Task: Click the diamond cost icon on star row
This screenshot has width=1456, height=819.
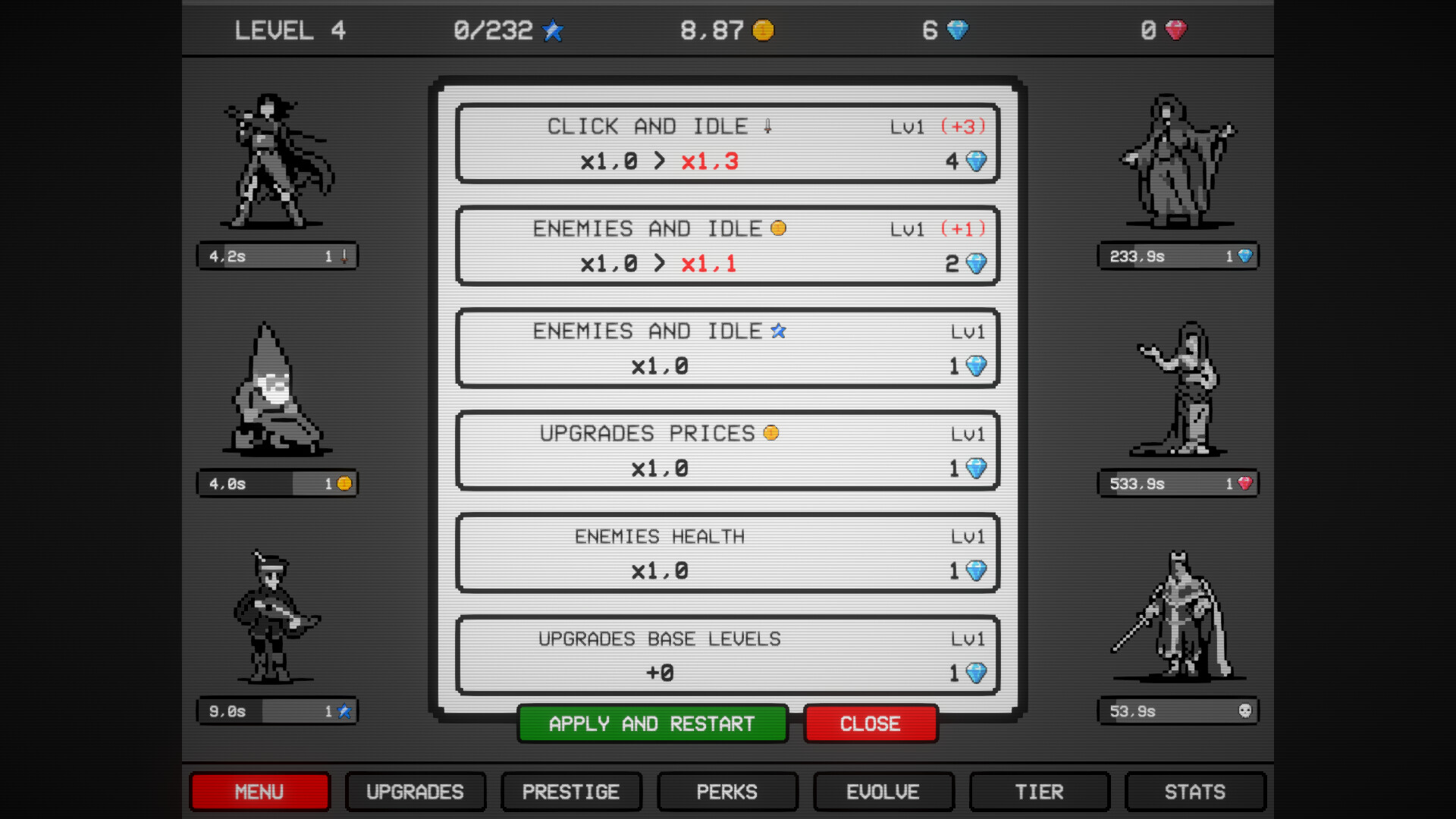Action: pos(976,366)
